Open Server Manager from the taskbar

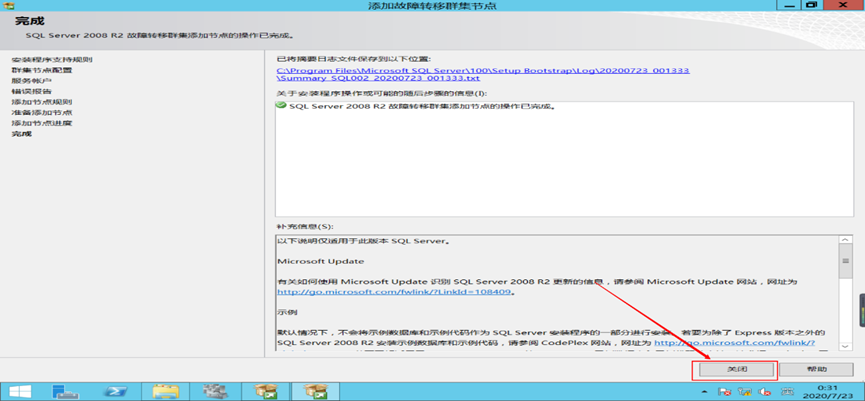66,392
